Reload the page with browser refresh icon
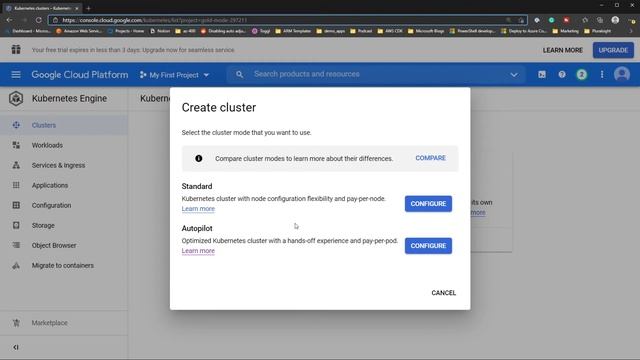This screenshot has height=360, width=640. (38, 20)
